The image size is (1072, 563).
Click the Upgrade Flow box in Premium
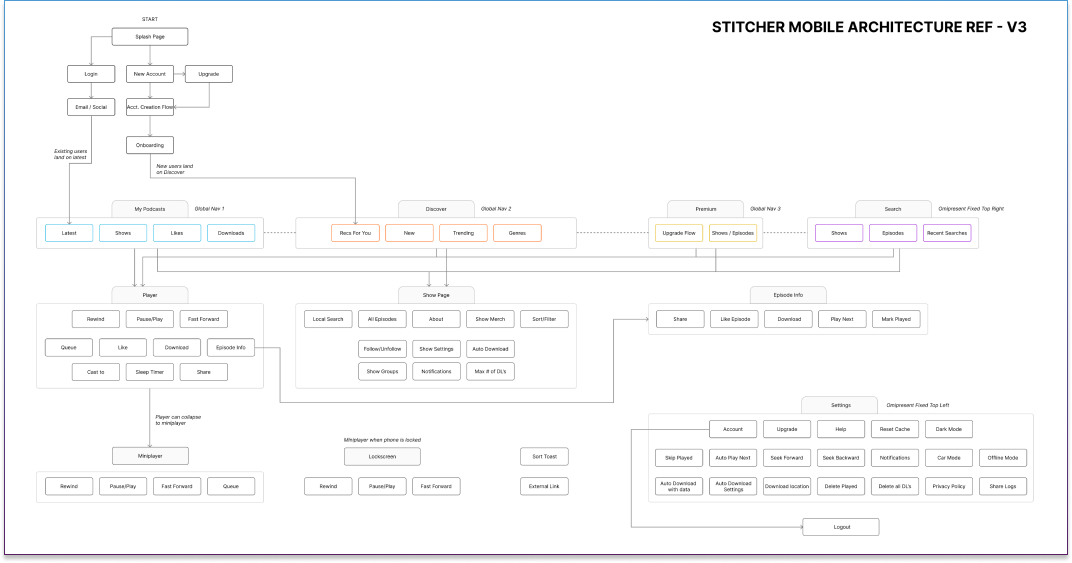tap(679, 233)
